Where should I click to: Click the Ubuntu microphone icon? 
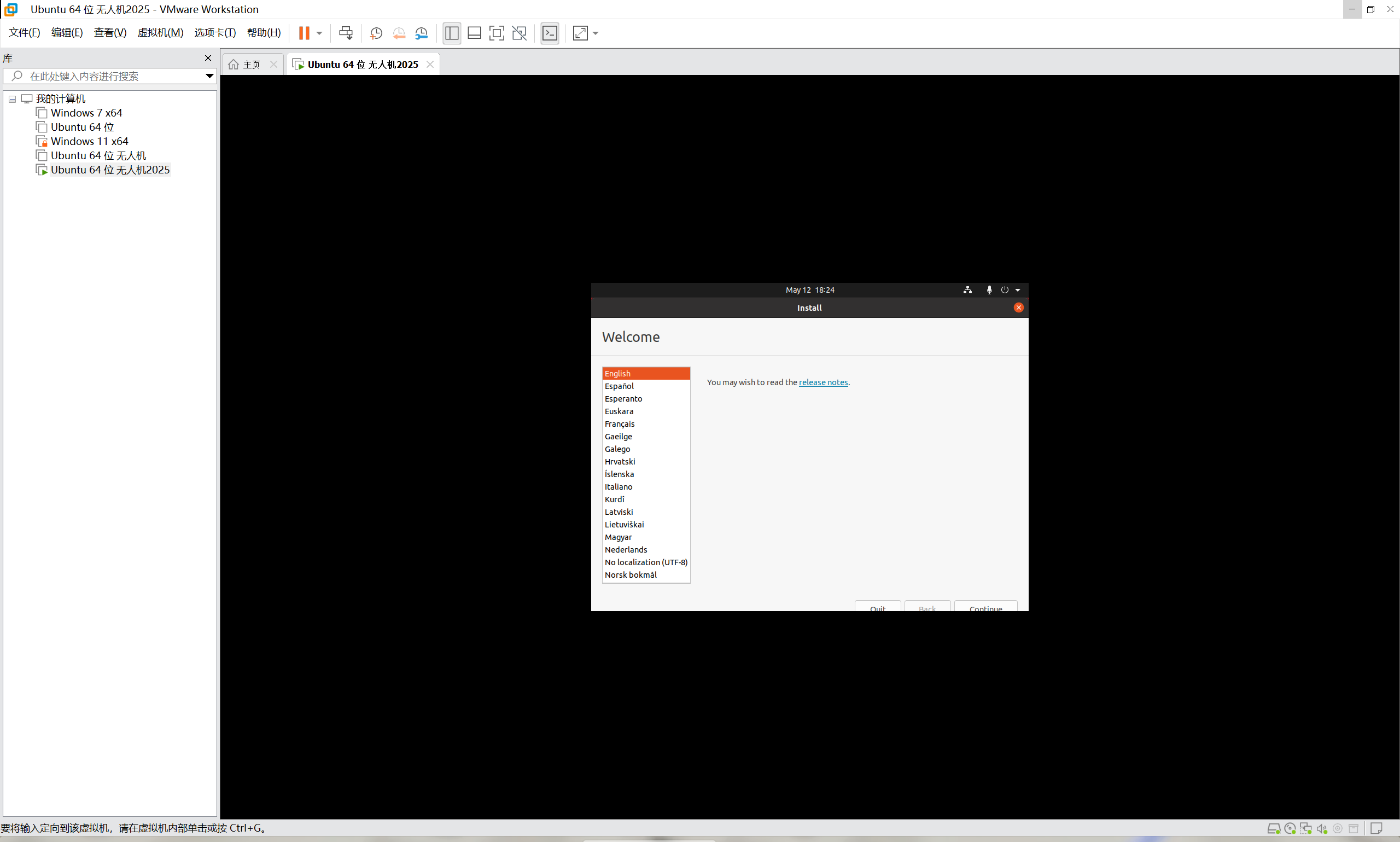pos(989,290)
